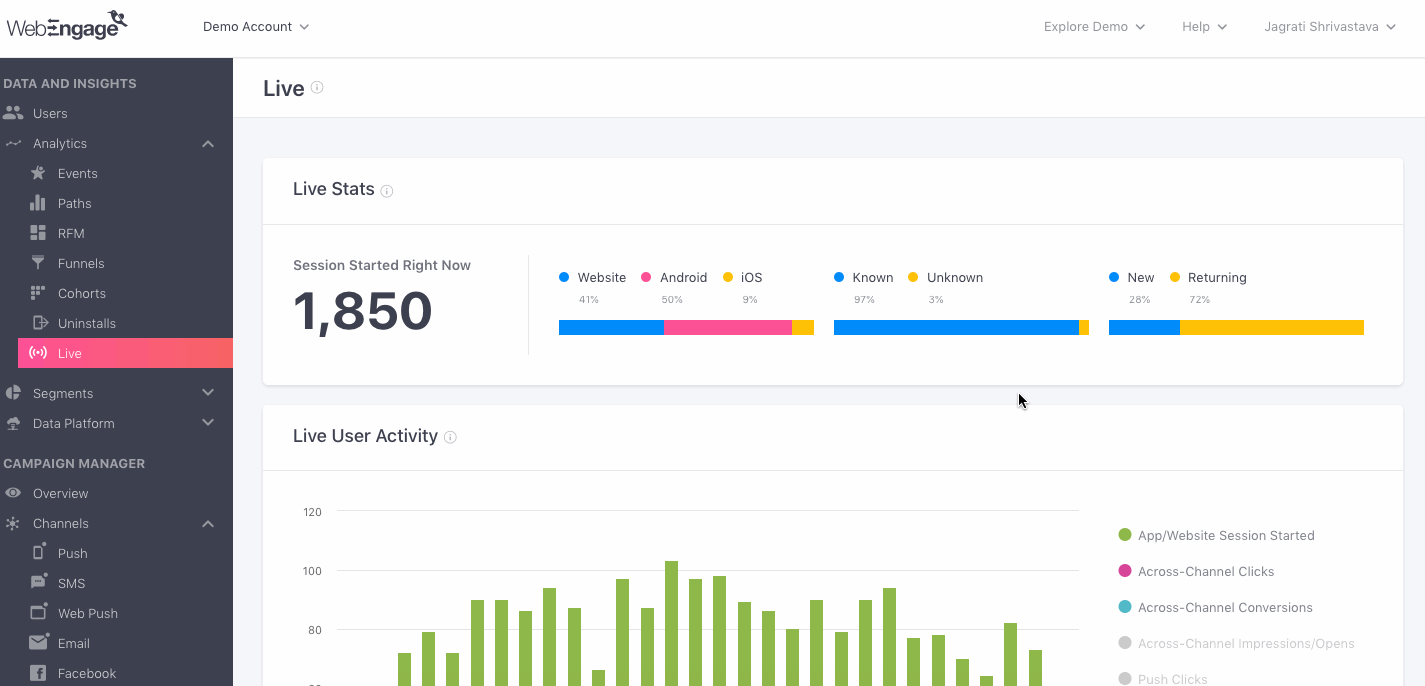Image resolution: width=1425 pixels, height=686 pixels.
Task: Click the Campaign Manager section header
Action: [74, 463]
